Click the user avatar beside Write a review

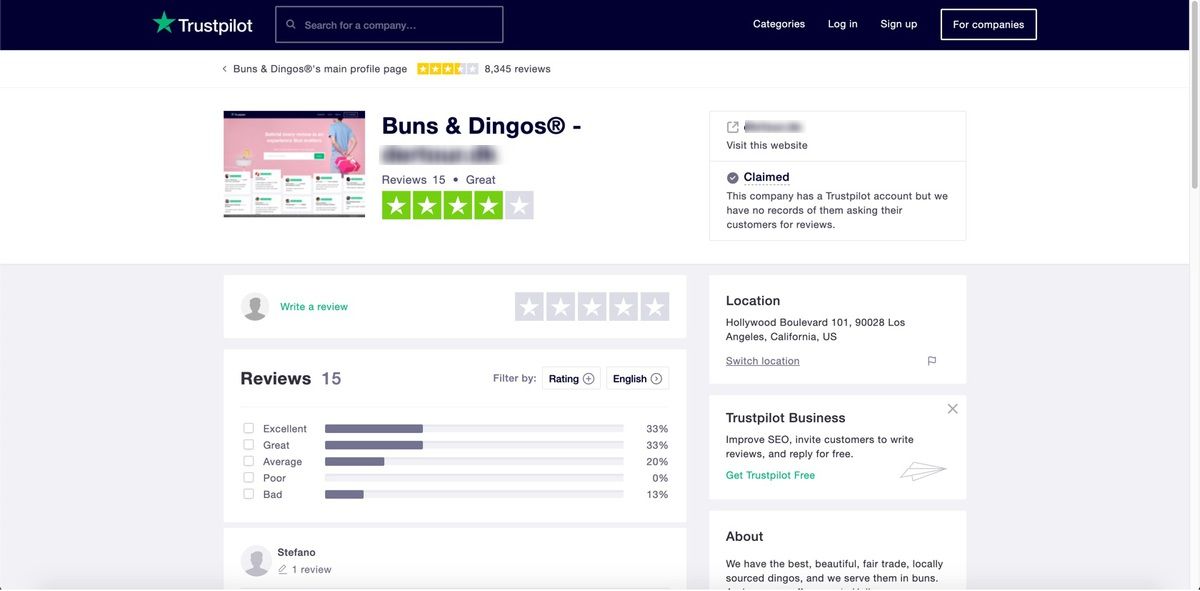pyautogui.click(x=255, y=307)
